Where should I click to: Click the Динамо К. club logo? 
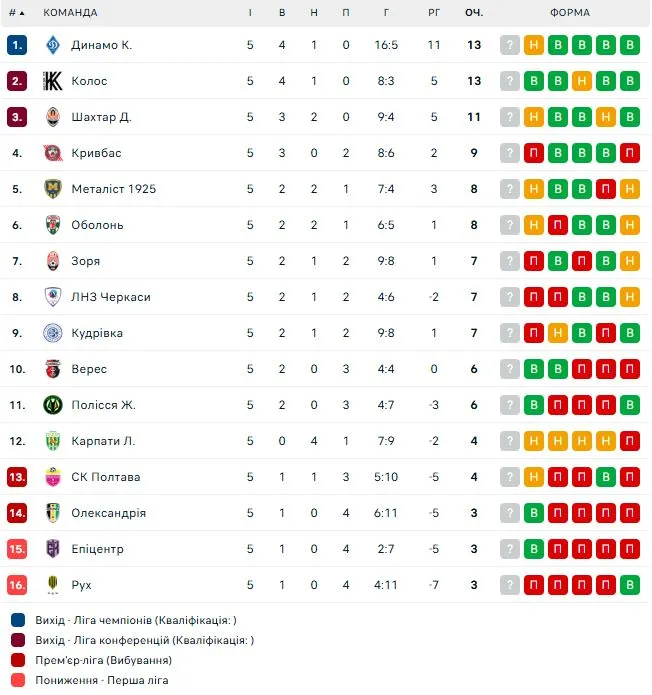pos(53,45)
